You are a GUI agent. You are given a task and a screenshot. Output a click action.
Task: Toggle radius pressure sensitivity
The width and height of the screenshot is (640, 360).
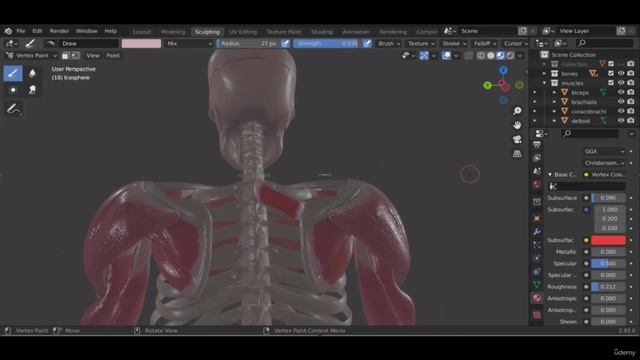285,43
